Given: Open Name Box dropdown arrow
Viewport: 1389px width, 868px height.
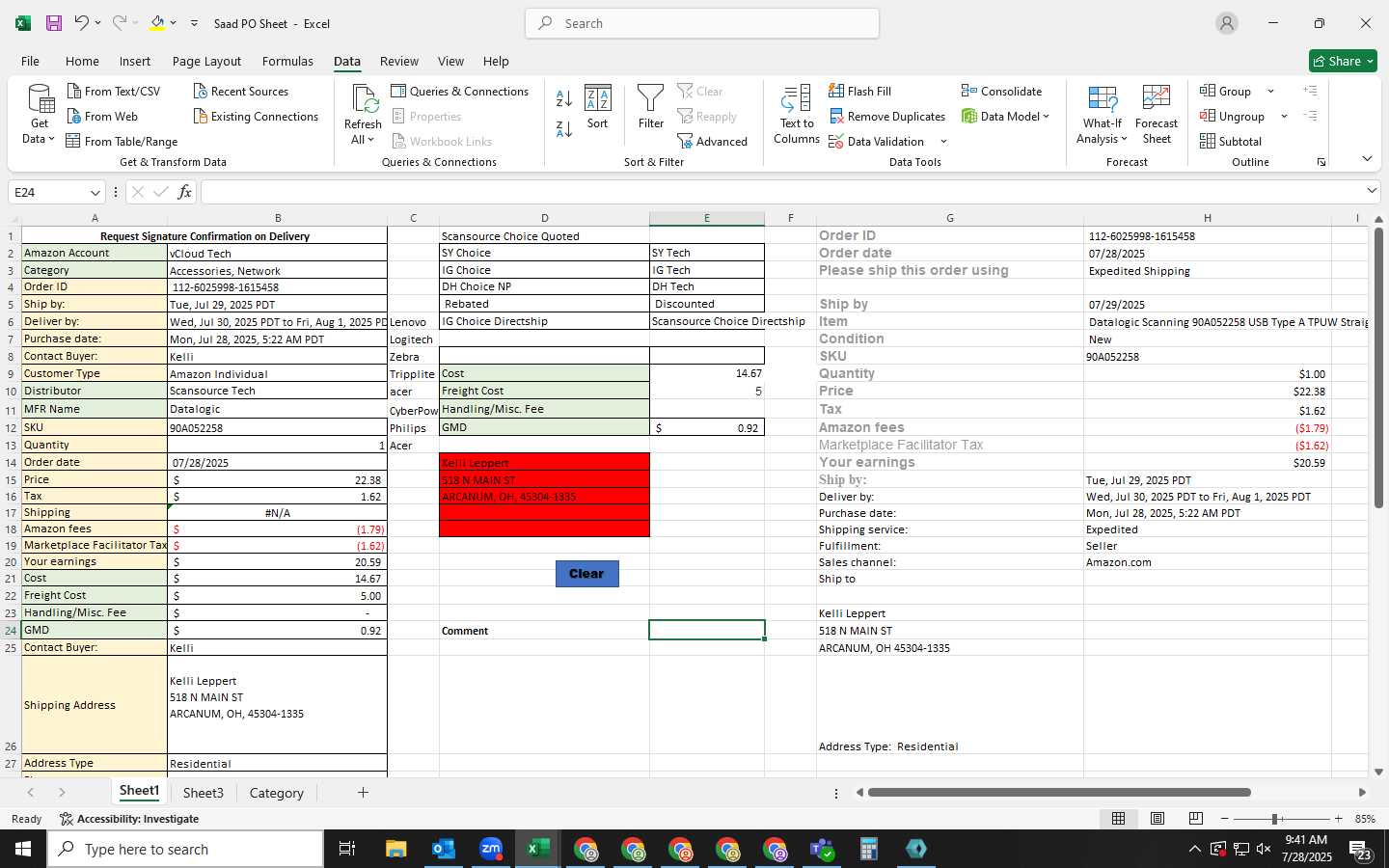Looking at the screenshot, I should point(95,192).
